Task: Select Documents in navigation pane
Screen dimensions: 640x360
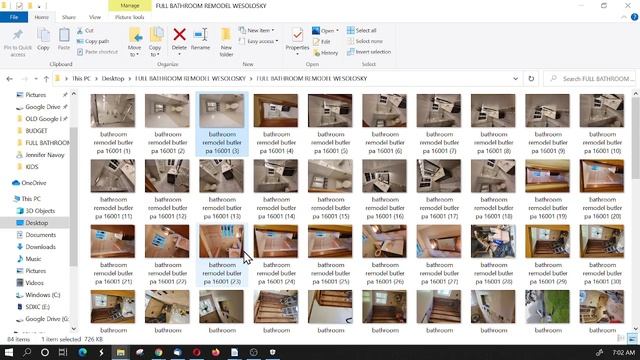Action: click(40, 235)
